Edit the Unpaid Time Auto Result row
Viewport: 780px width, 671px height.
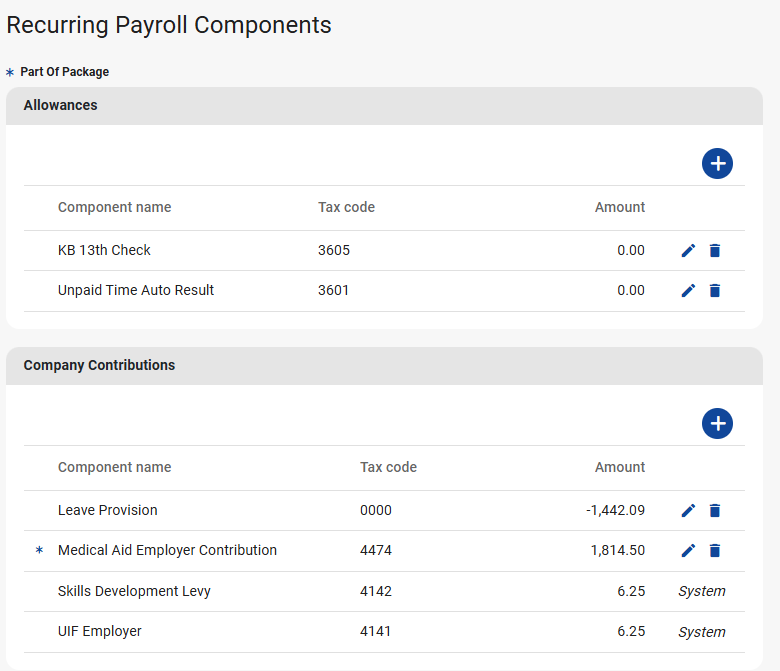pyautogui.click(x=688, y=290)
